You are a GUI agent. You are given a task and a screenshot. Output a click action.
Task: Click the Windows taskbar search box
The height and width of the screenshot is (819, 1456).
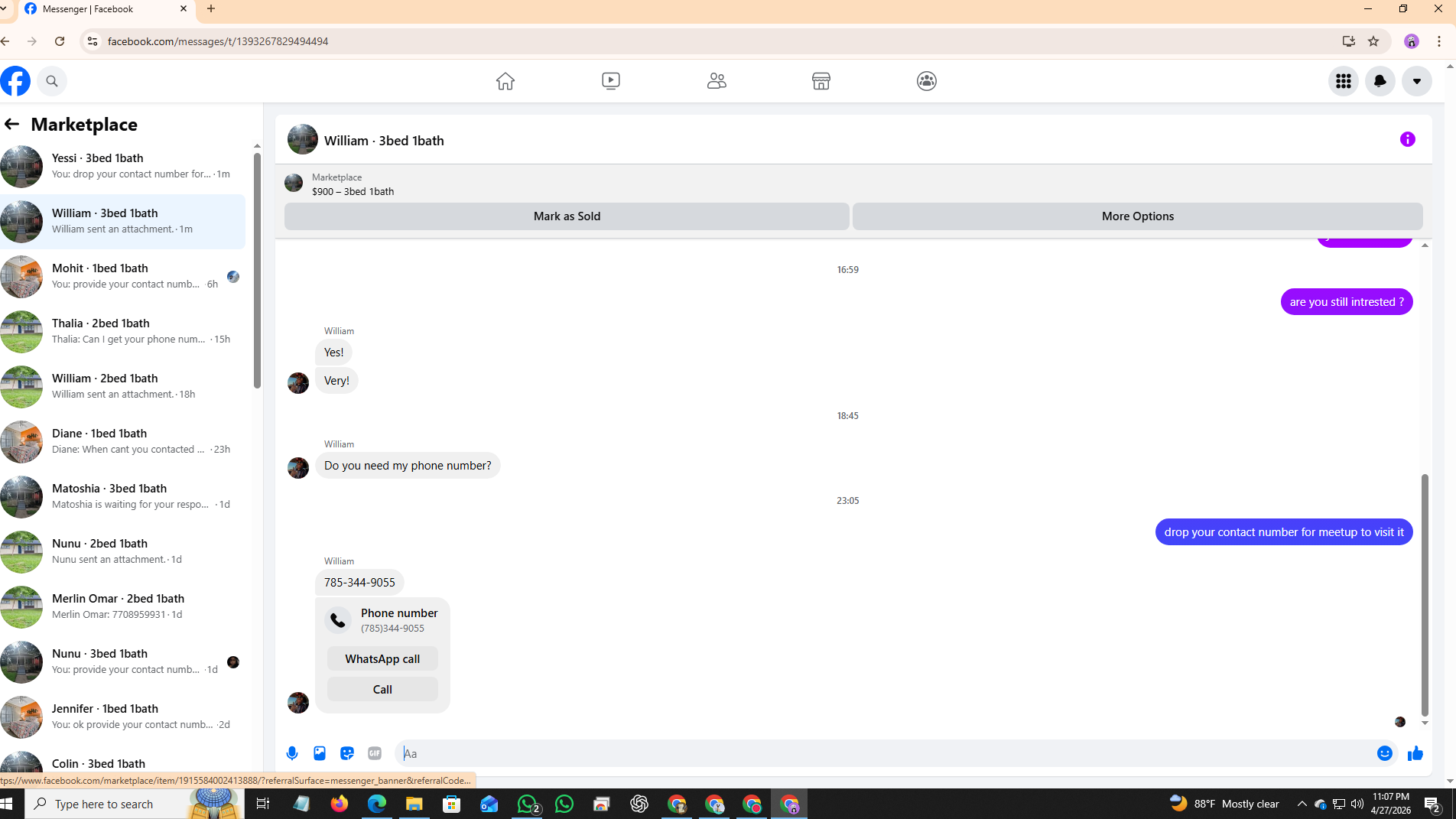tap(135, 804)
